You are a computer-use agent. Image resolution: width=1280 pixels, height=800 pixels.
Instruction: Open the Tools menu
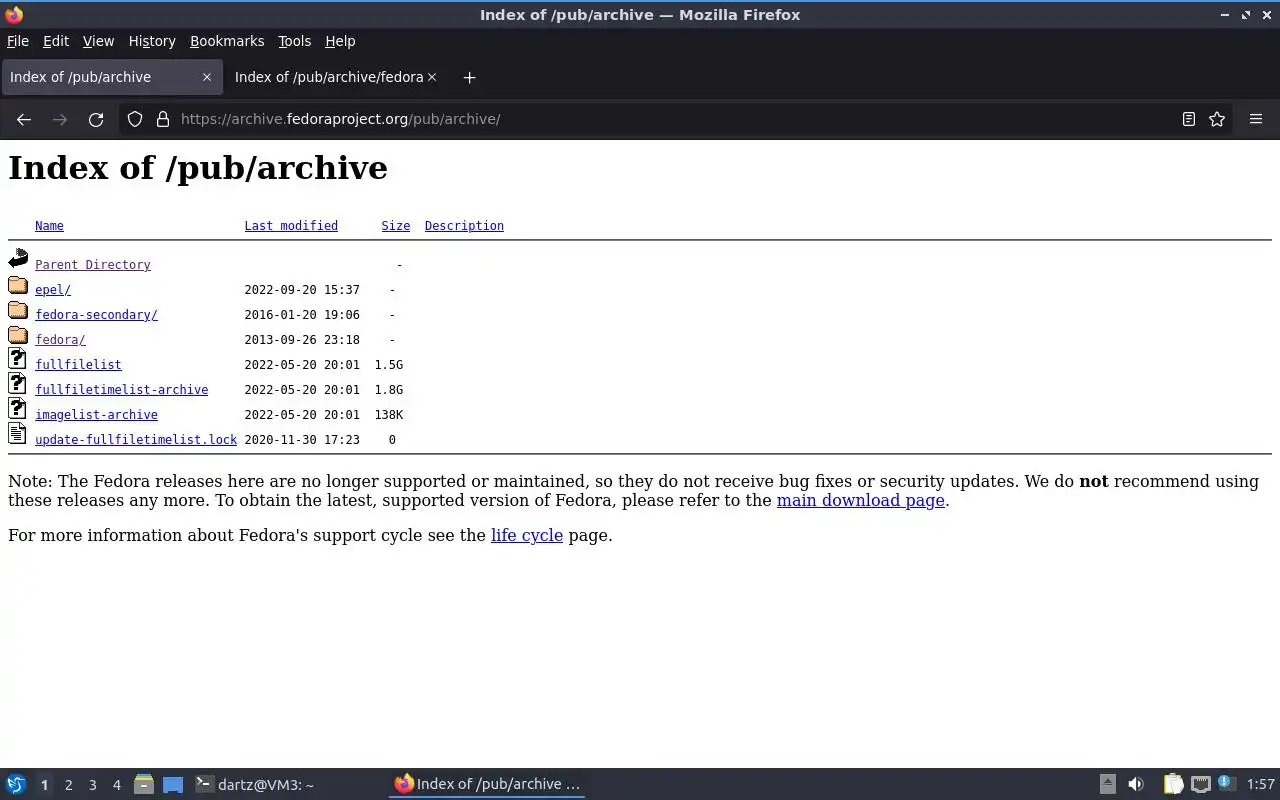tap(294, 41)
